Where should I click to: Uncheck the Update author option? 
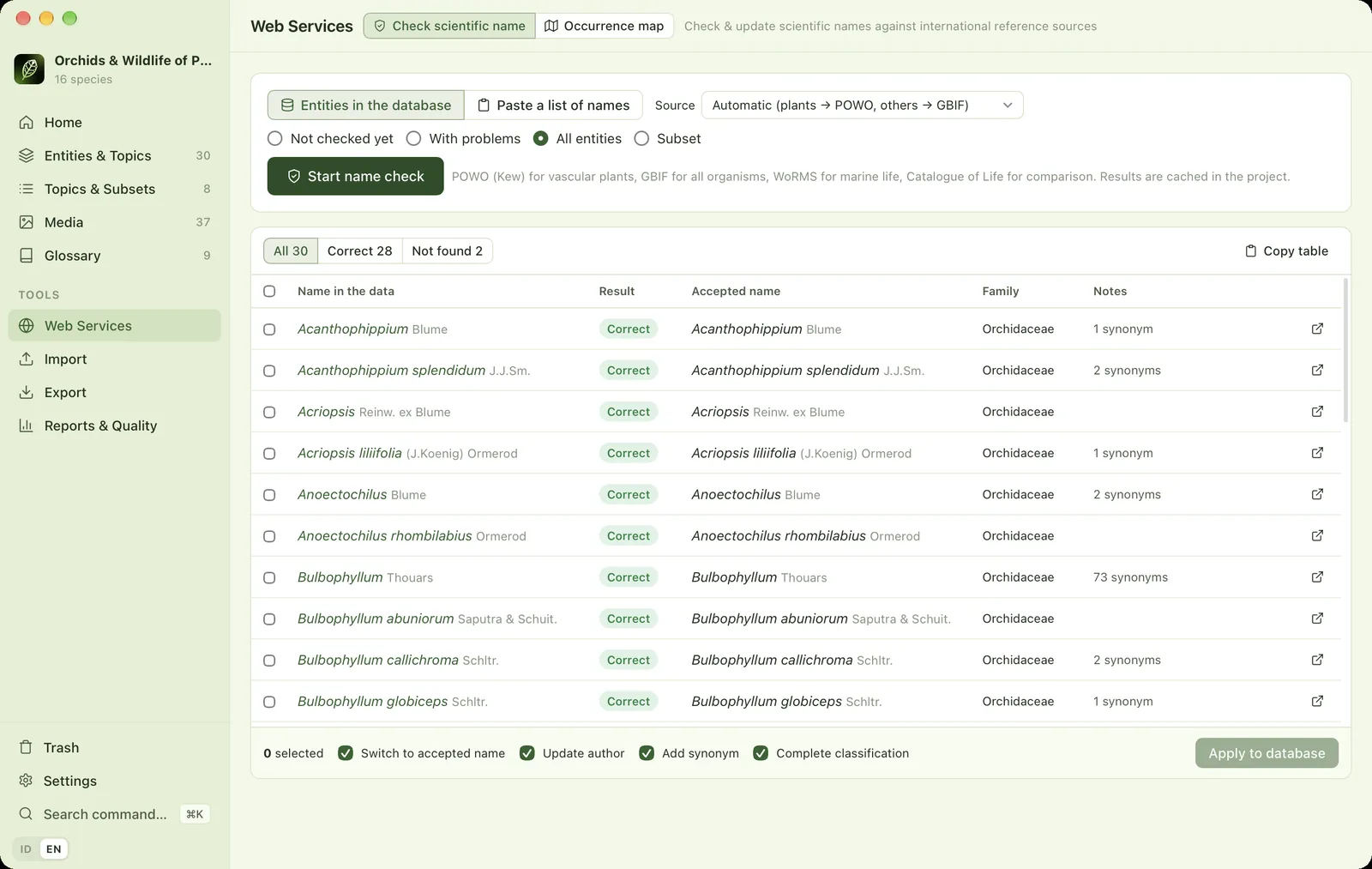[527, 753]
